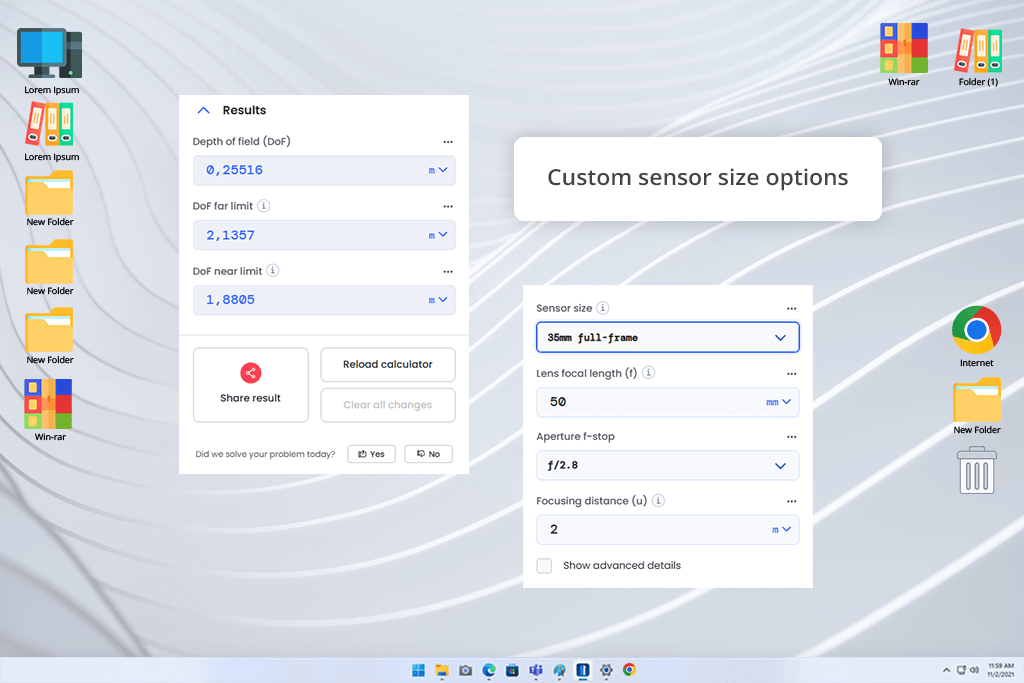The width and height of the screenshot is (1024, 683).
Task: Show info for DoF far limit
Action: pyautogui.click(x=264, y=206)
